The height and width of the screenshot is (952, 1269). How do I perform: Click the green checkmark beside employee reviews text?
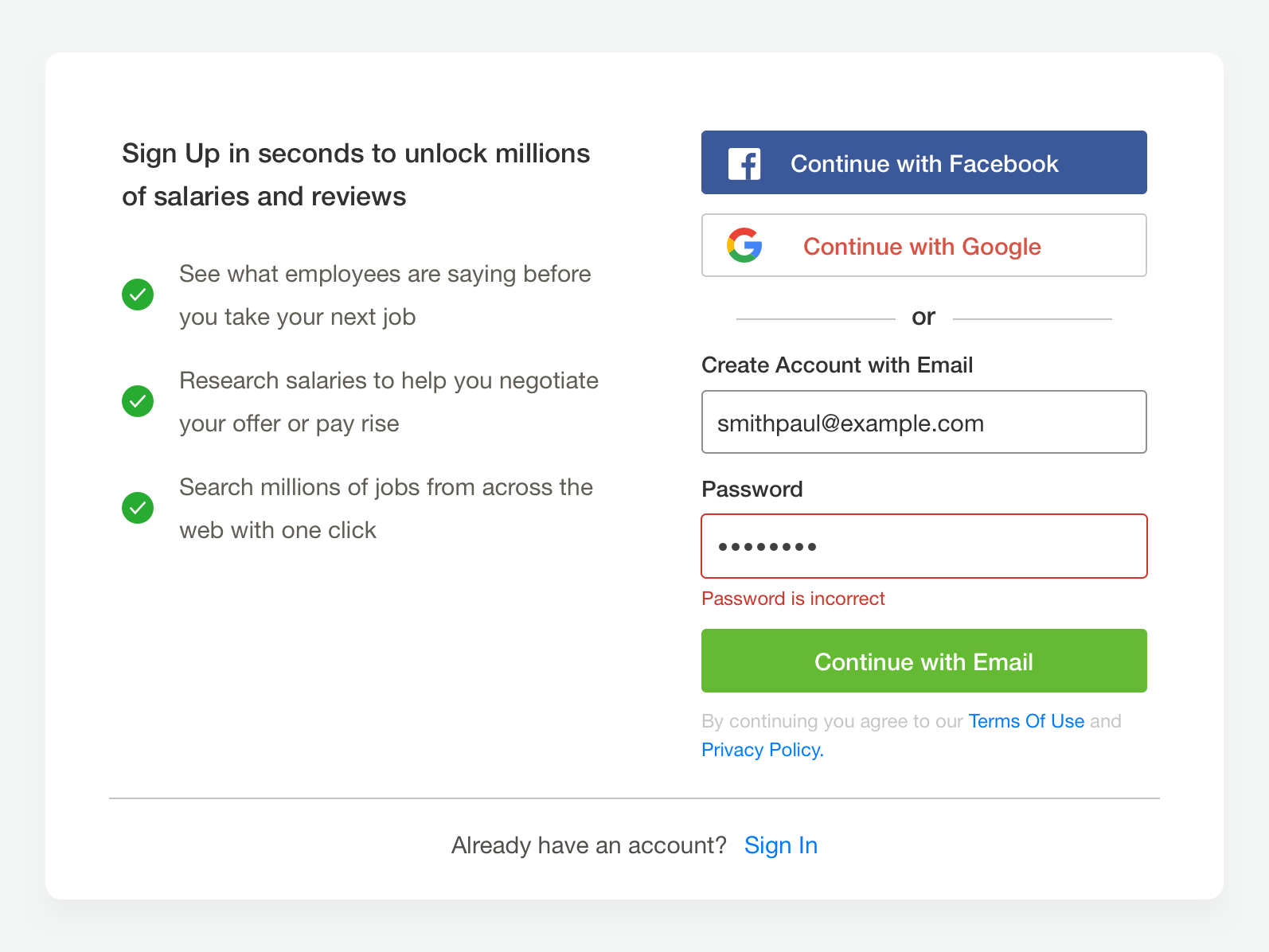pos(138,295)
